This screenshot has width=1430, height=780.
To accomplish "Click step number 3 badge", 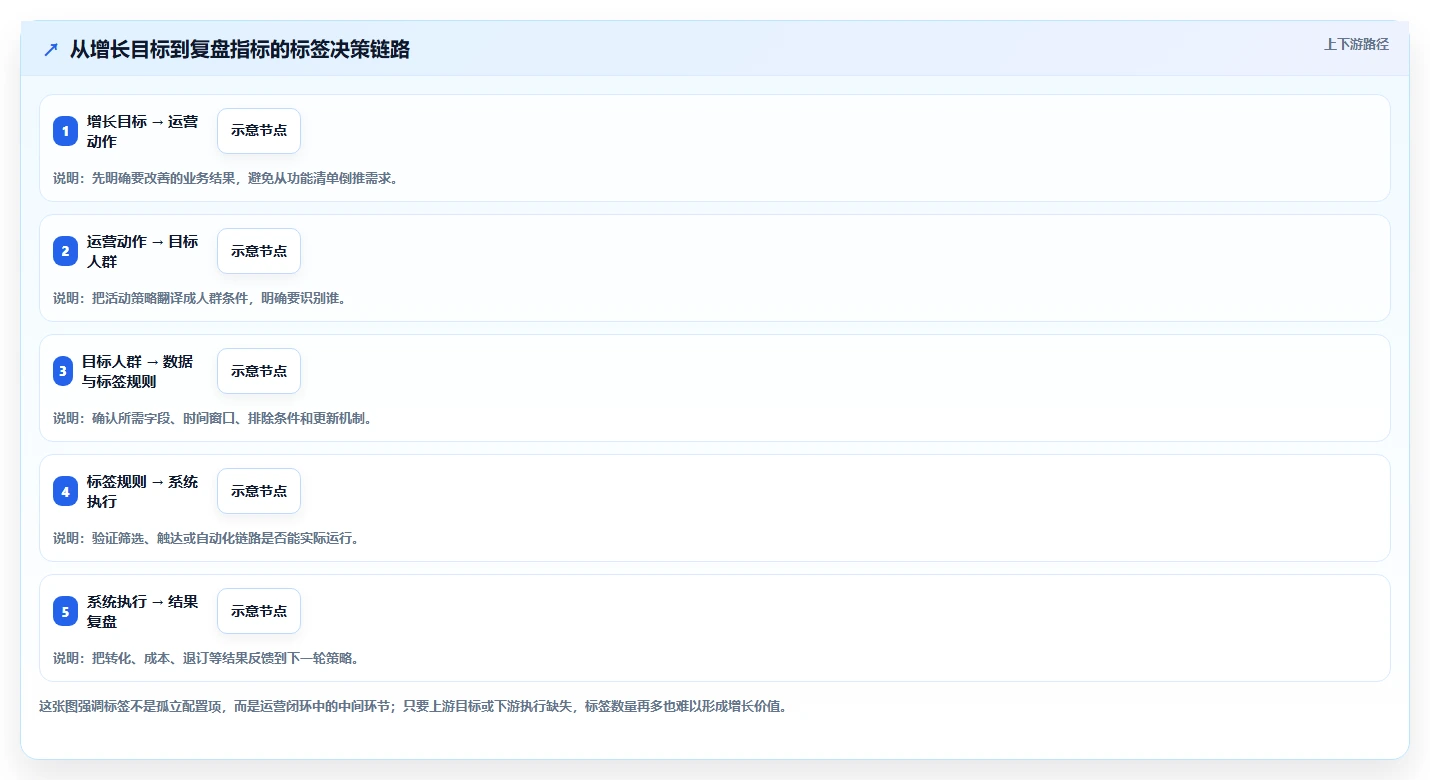I will pos(63,371).
